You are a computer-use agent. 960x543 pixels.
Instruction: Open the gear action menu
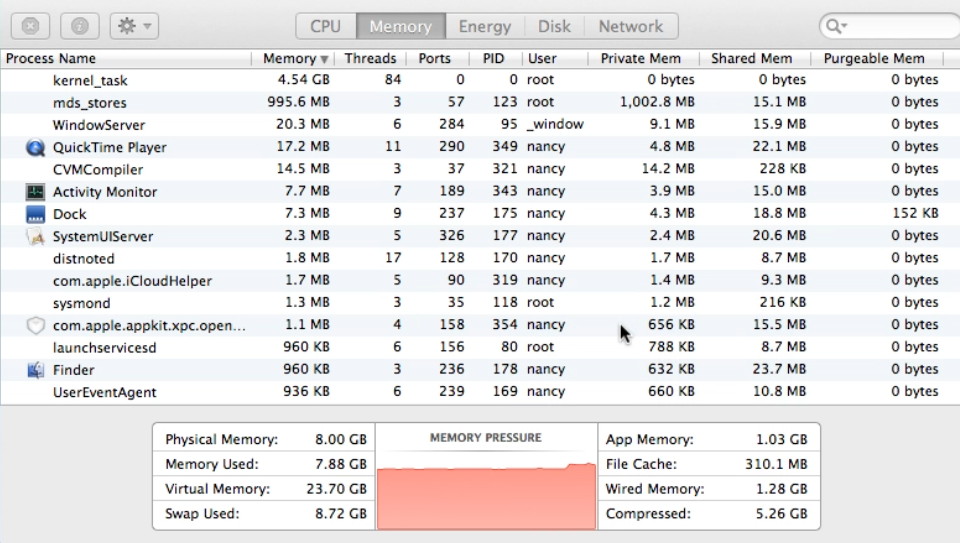[x=134, y=26]
